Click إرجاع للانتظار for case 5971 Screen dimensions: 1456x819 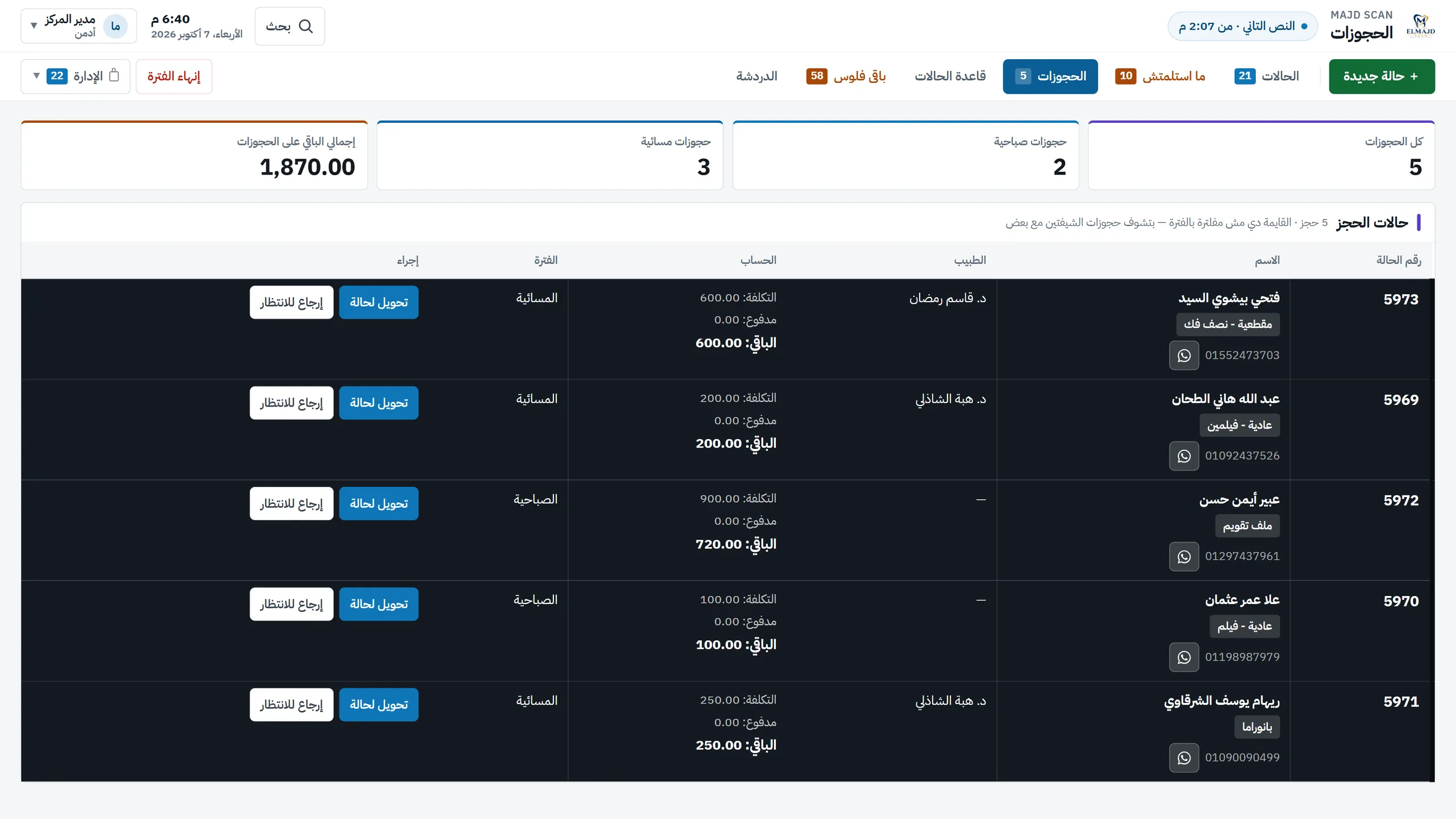coord(291,705)
